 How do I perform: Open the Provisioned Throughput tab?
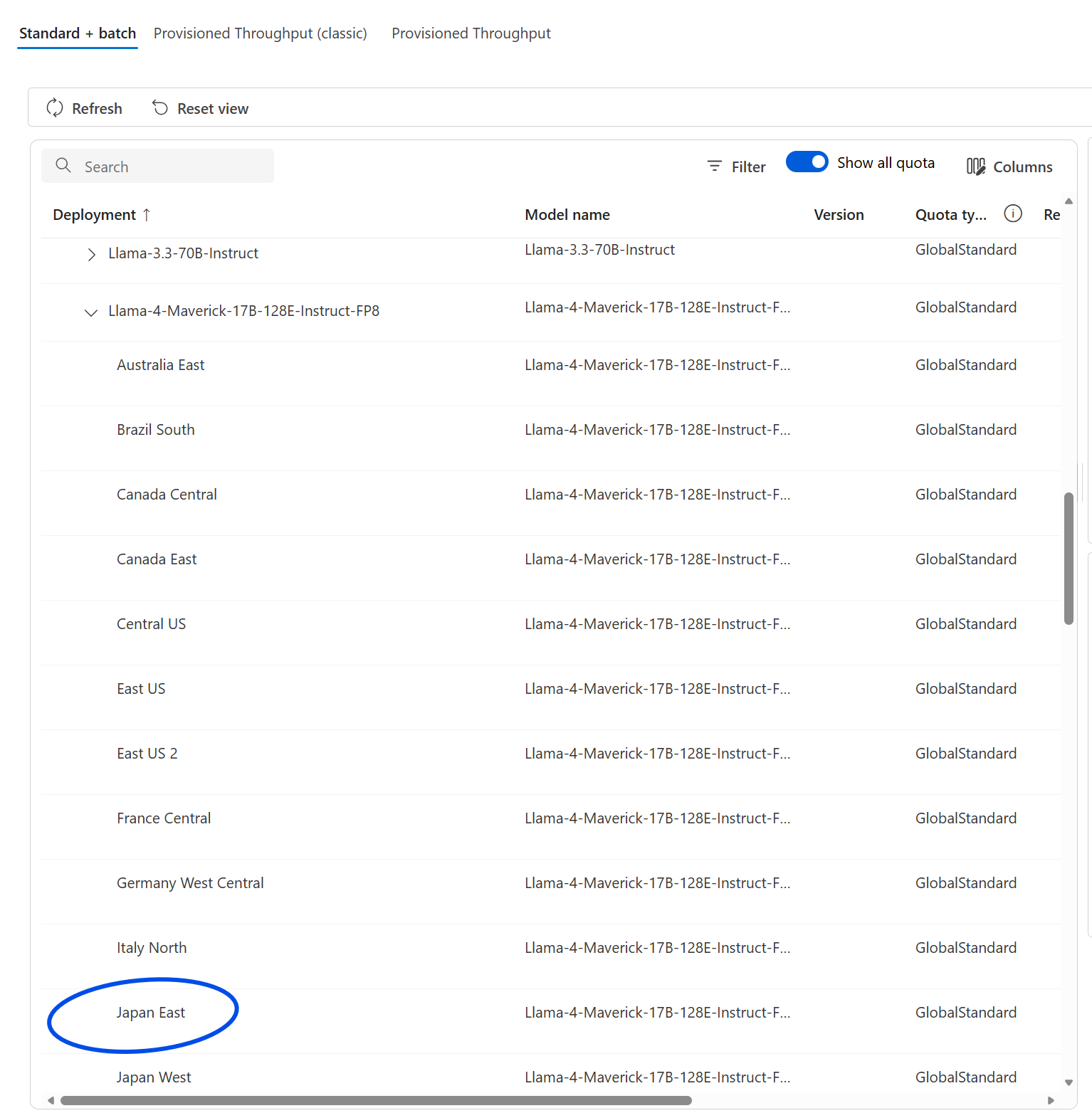tap(471, 33)
